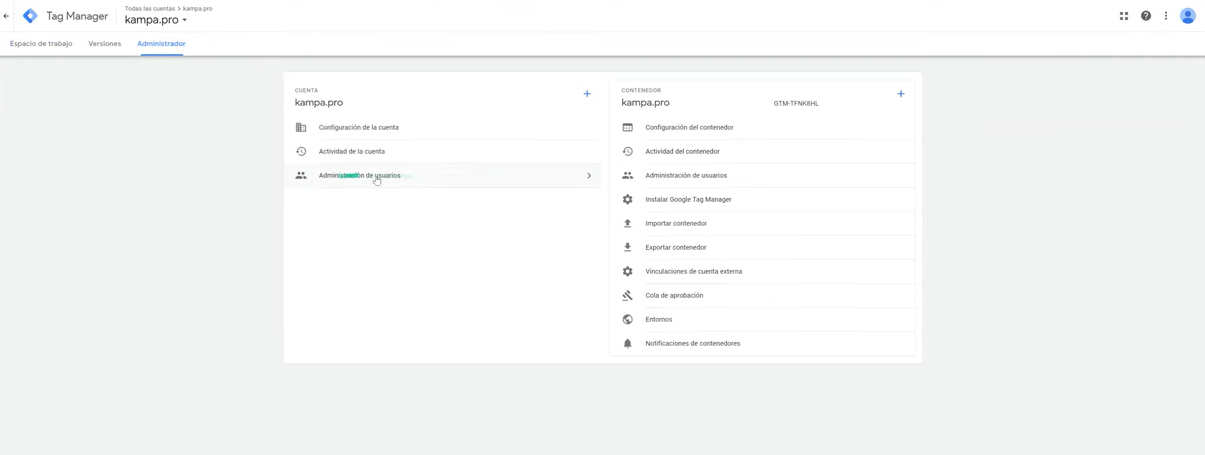Open the three-dot more options menu
The width and height of the screenshot is (1205, 455).
click(x=1166, y=16)
